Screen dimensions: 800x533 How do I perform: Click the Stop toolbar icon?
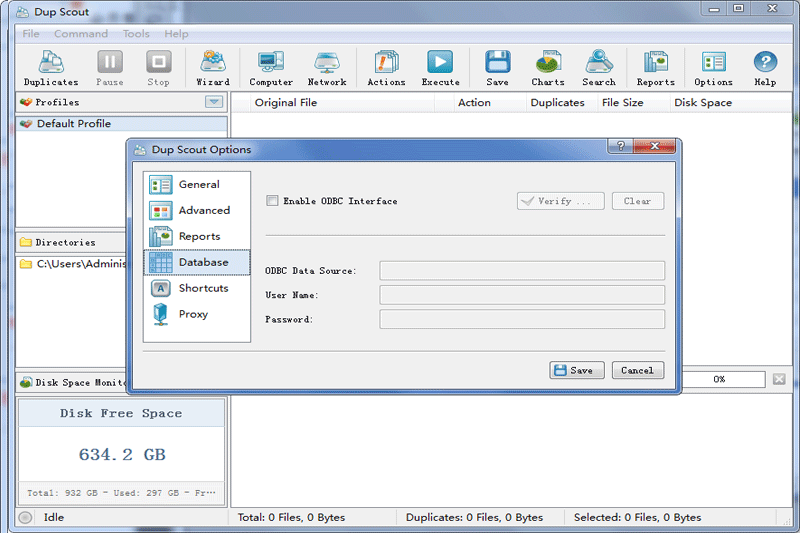click(159, 68)
